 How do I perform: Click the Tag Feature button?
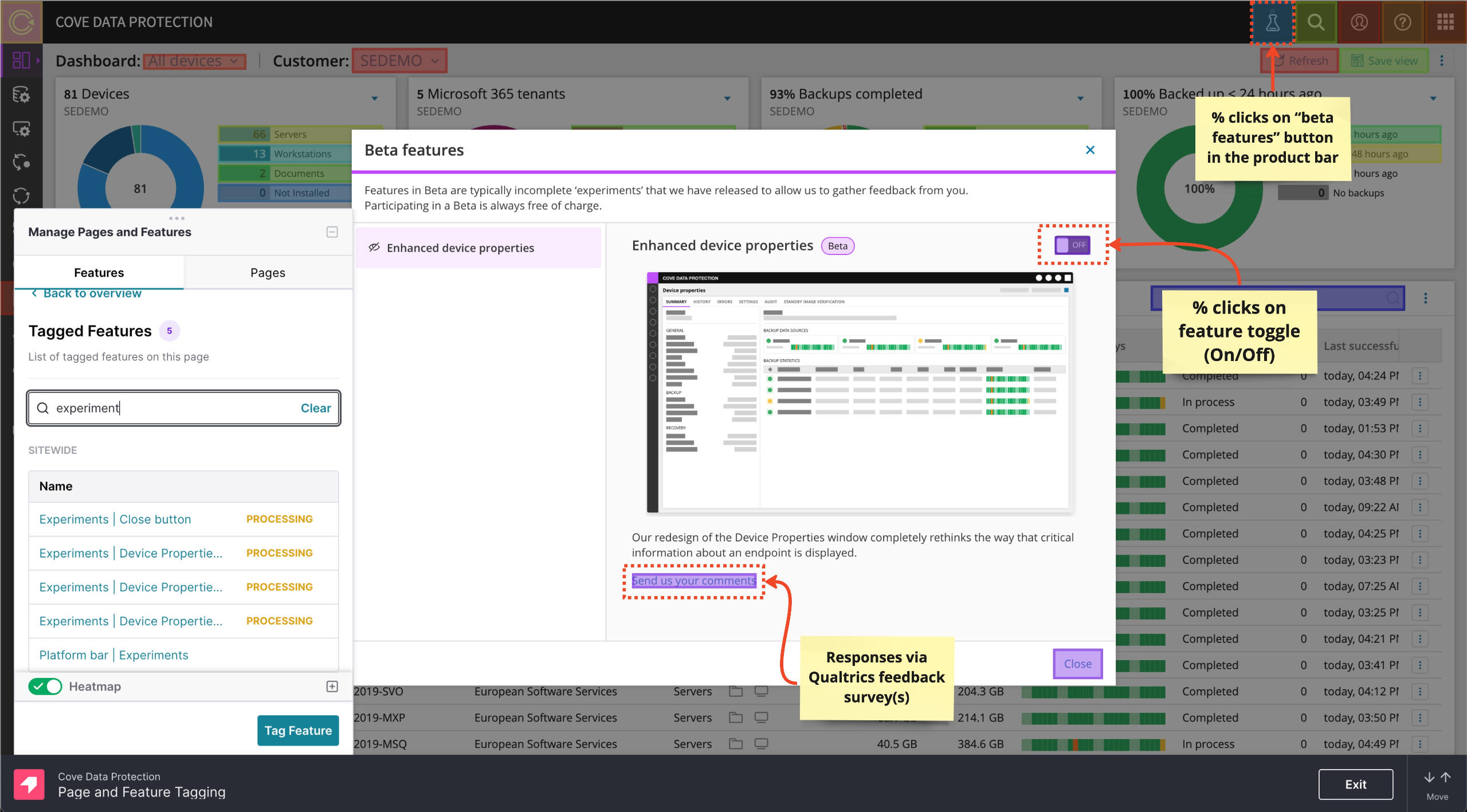297,731
